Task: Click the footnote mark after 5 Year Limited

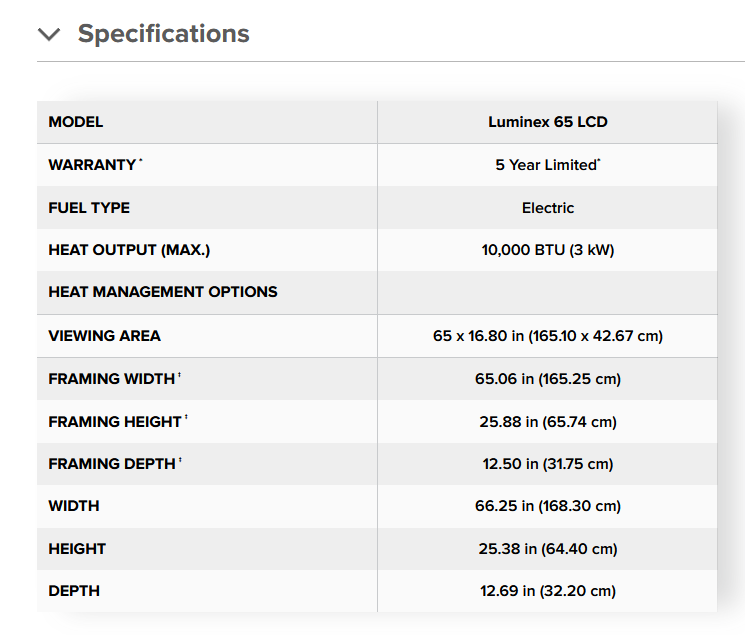Action: point(599,161)
